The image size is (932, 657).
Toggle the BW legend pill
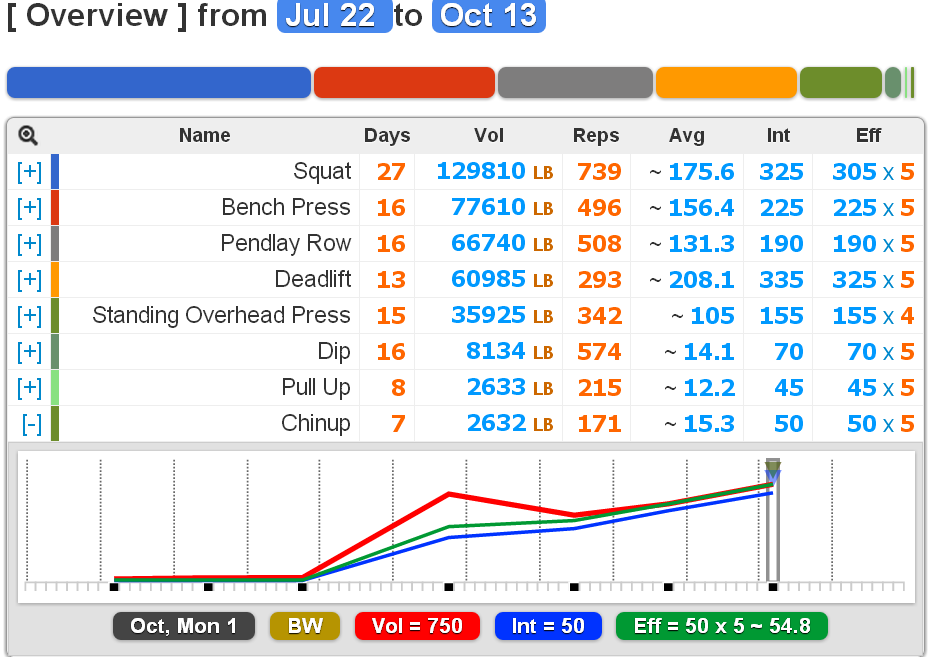[x=304, y=626]
